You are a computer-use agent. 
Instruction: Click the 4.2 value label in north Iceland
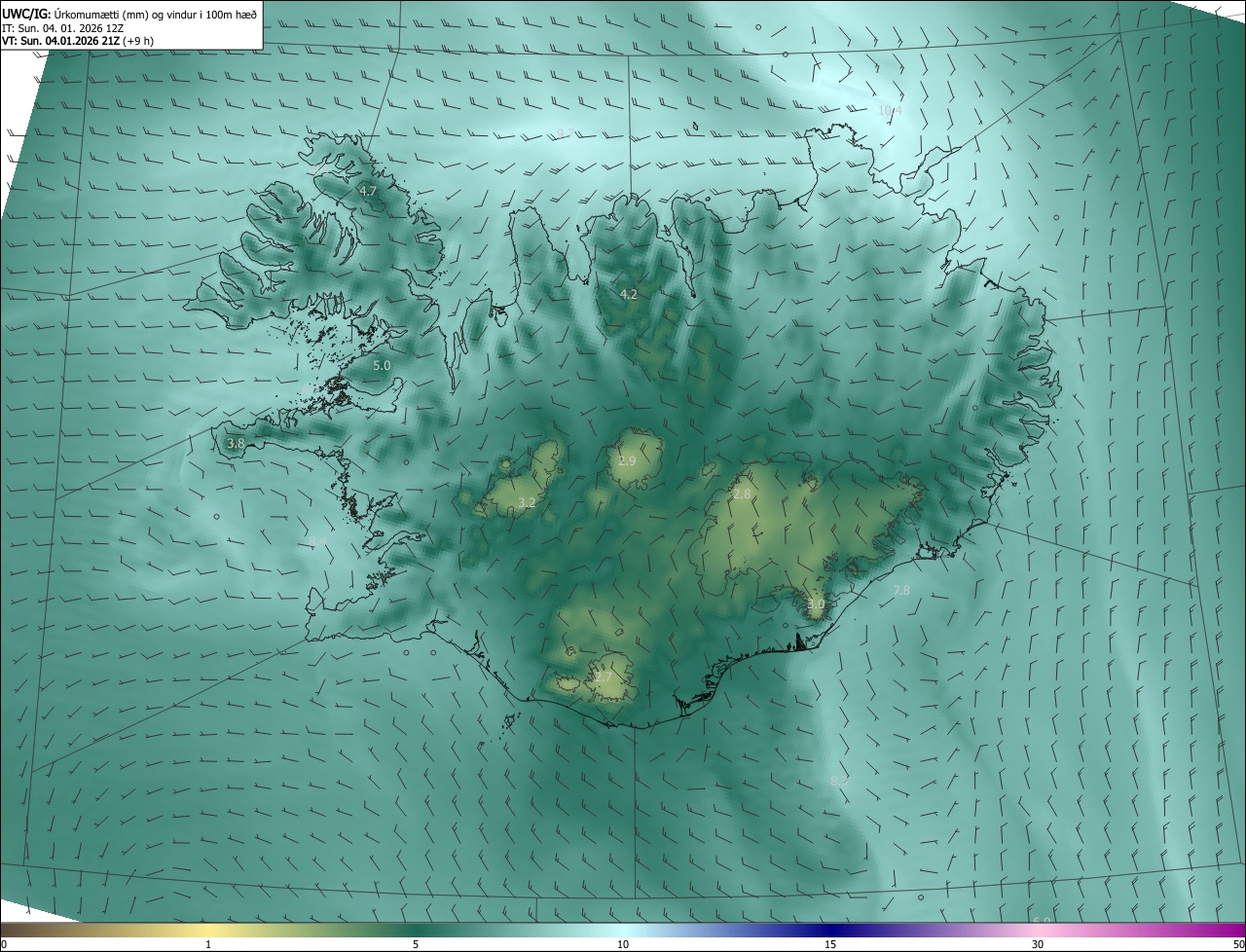point(629,294)
